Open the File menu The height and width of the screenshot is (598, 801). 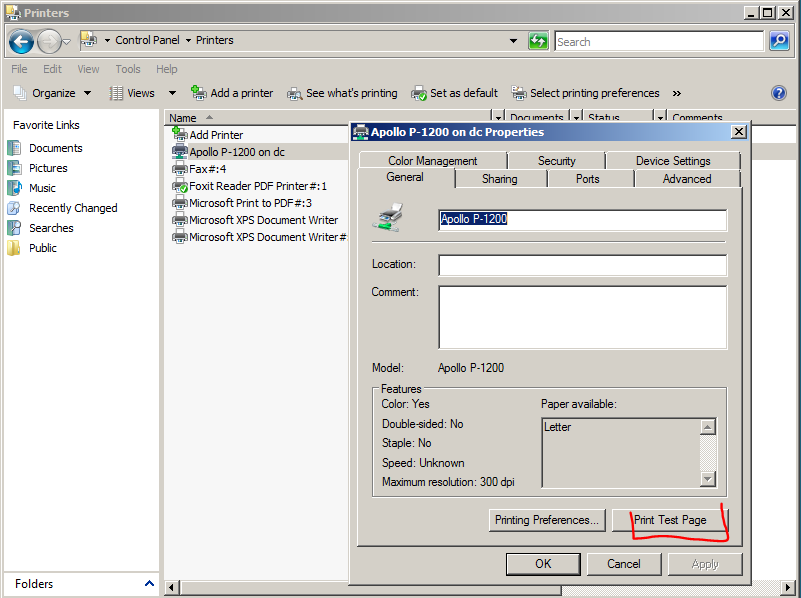pos(19,69)
